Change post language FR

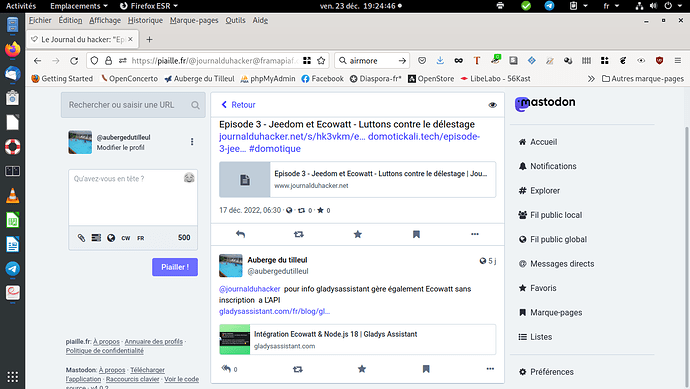[140, 238]
